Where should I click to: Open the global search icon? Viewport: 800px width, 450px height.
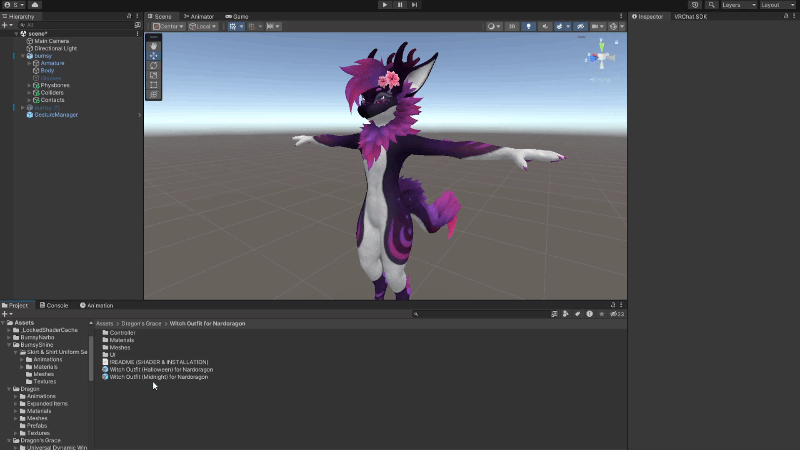pyautogui.click(x=711, y=5)
